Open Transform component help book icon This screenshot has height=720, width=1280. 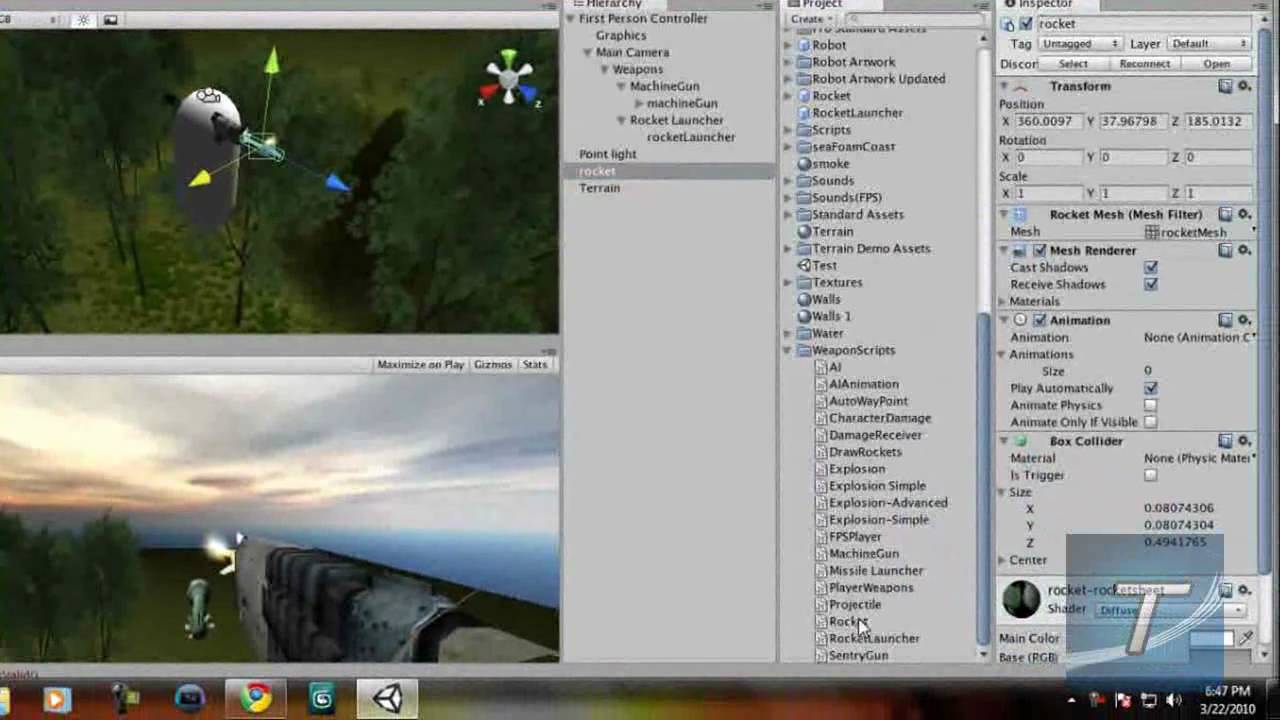[1226, 86]
